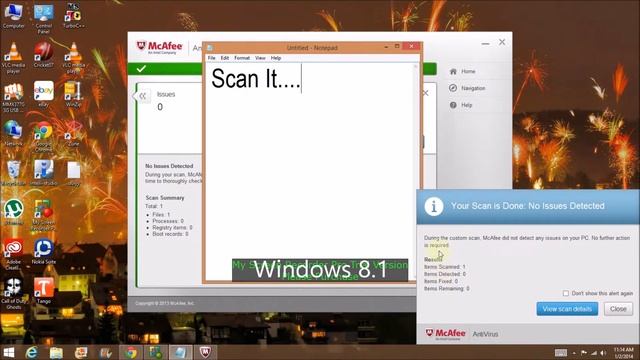This screenshot has width=640, height=360.
Task: Close the McAfee scan alert popup
Action: pos(618,309)
